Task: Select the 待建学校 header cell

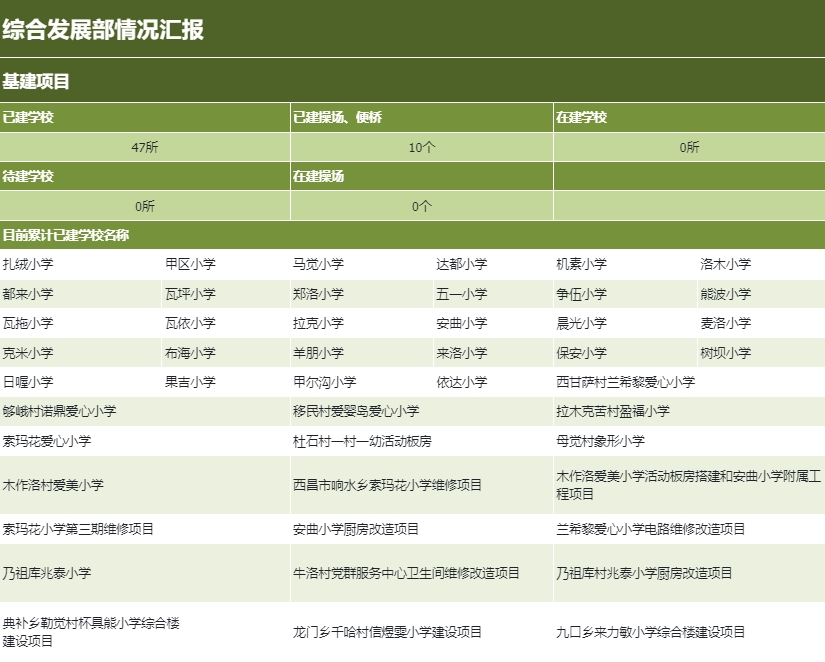Action: pos(145,176)
